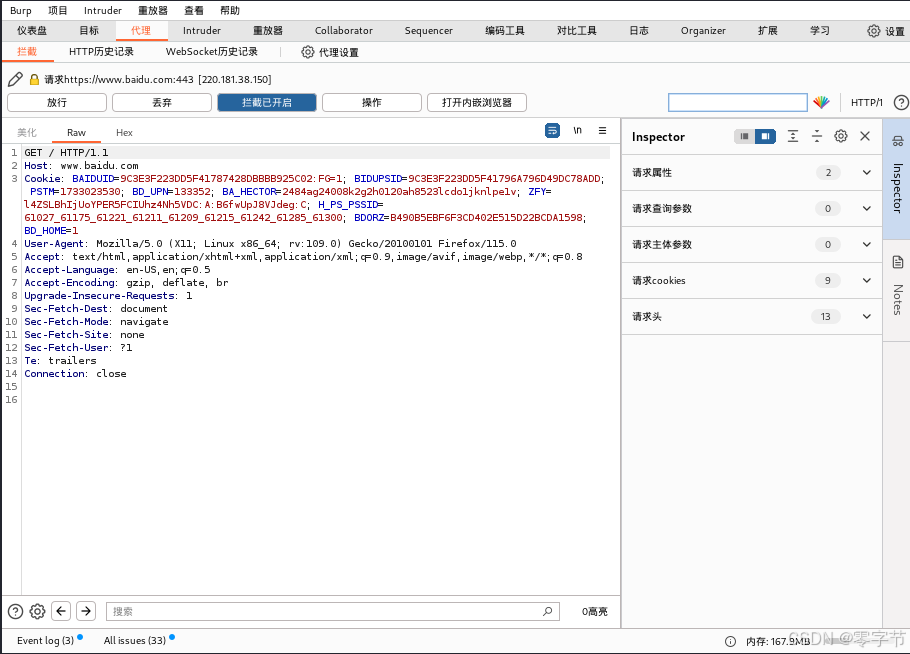Click the Host: www.baidu.com line

81,166
